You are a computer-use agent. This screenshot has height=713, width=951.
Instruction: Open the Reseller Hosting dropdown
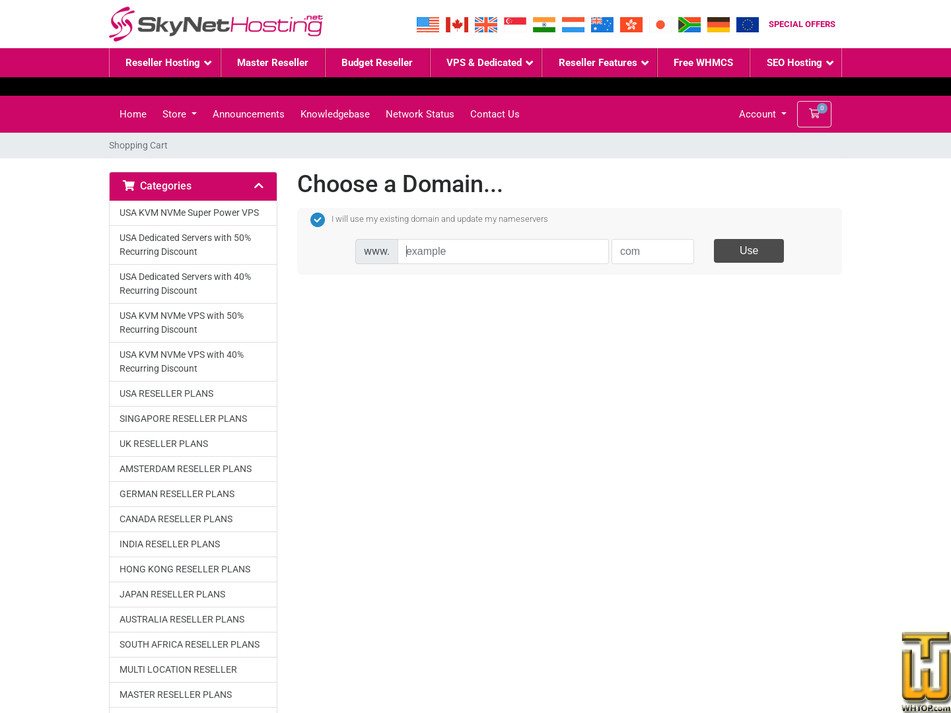tap(165, 62)
